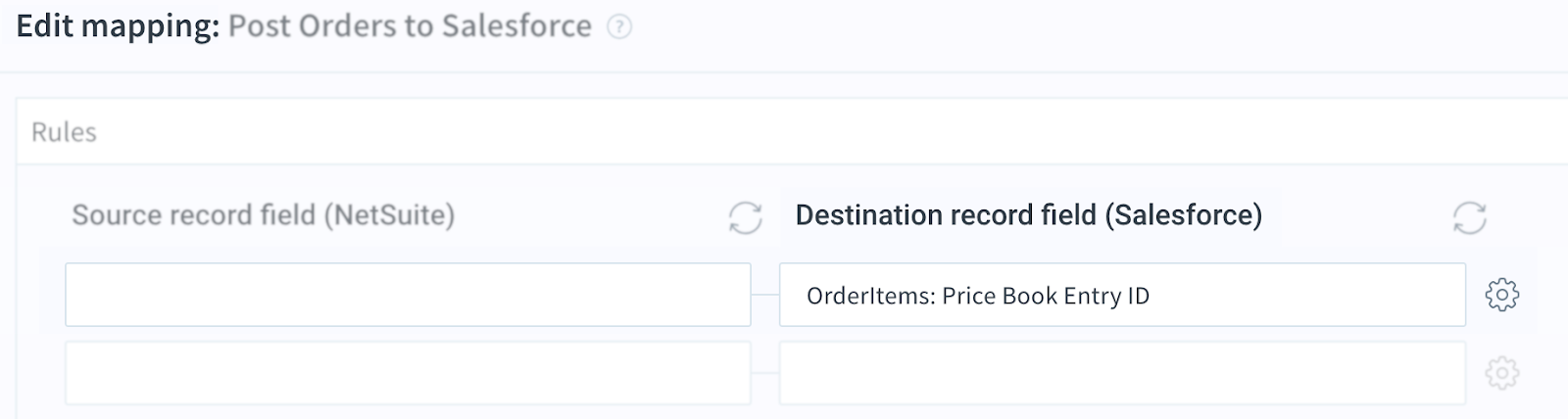Open the help icon beside Post Orders to Salesforce
The width and height of the screenshot is (1568, 419).
coord(619,27)
